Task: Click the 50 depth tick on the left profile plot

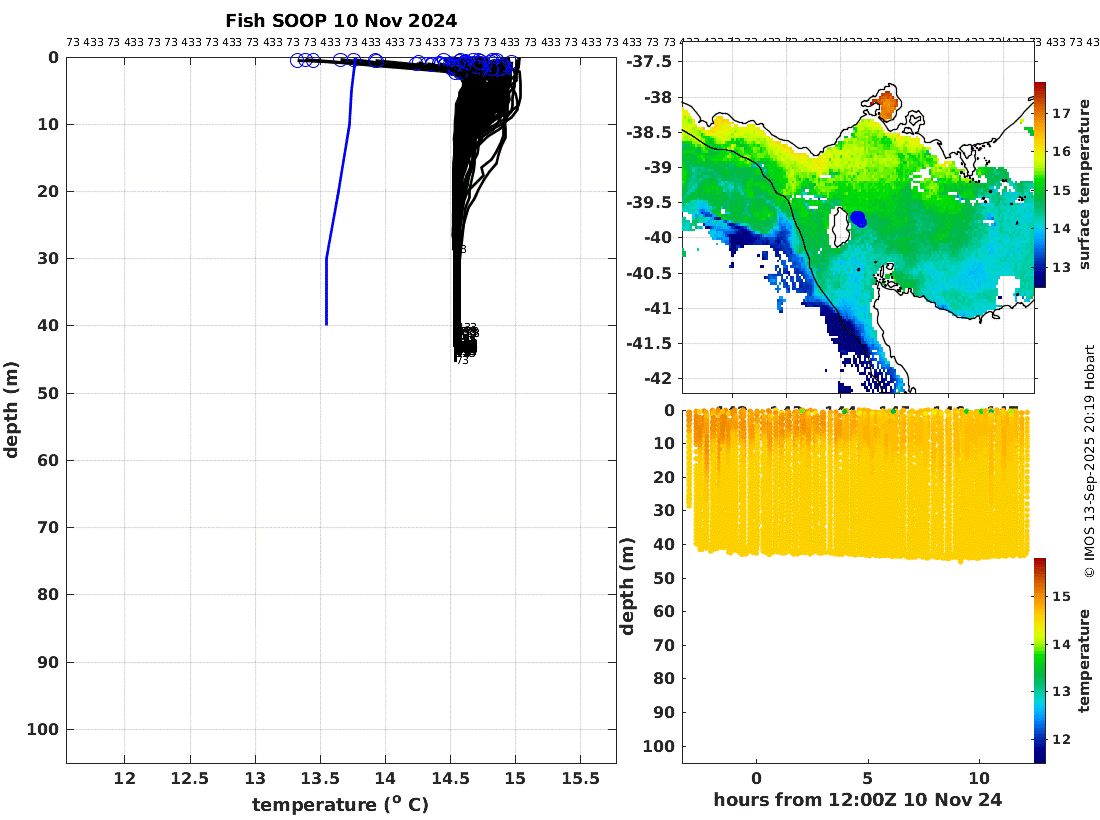Action: point(48,394)
